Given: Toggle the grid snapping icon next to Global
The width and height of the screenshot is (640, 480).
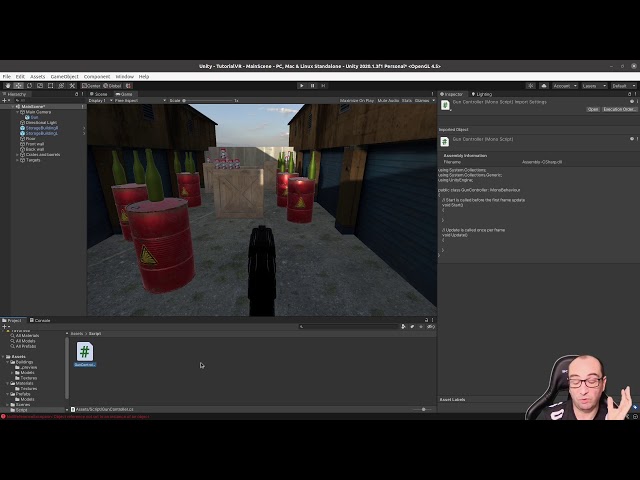Looking at the screenshot, I should (129, 86).
